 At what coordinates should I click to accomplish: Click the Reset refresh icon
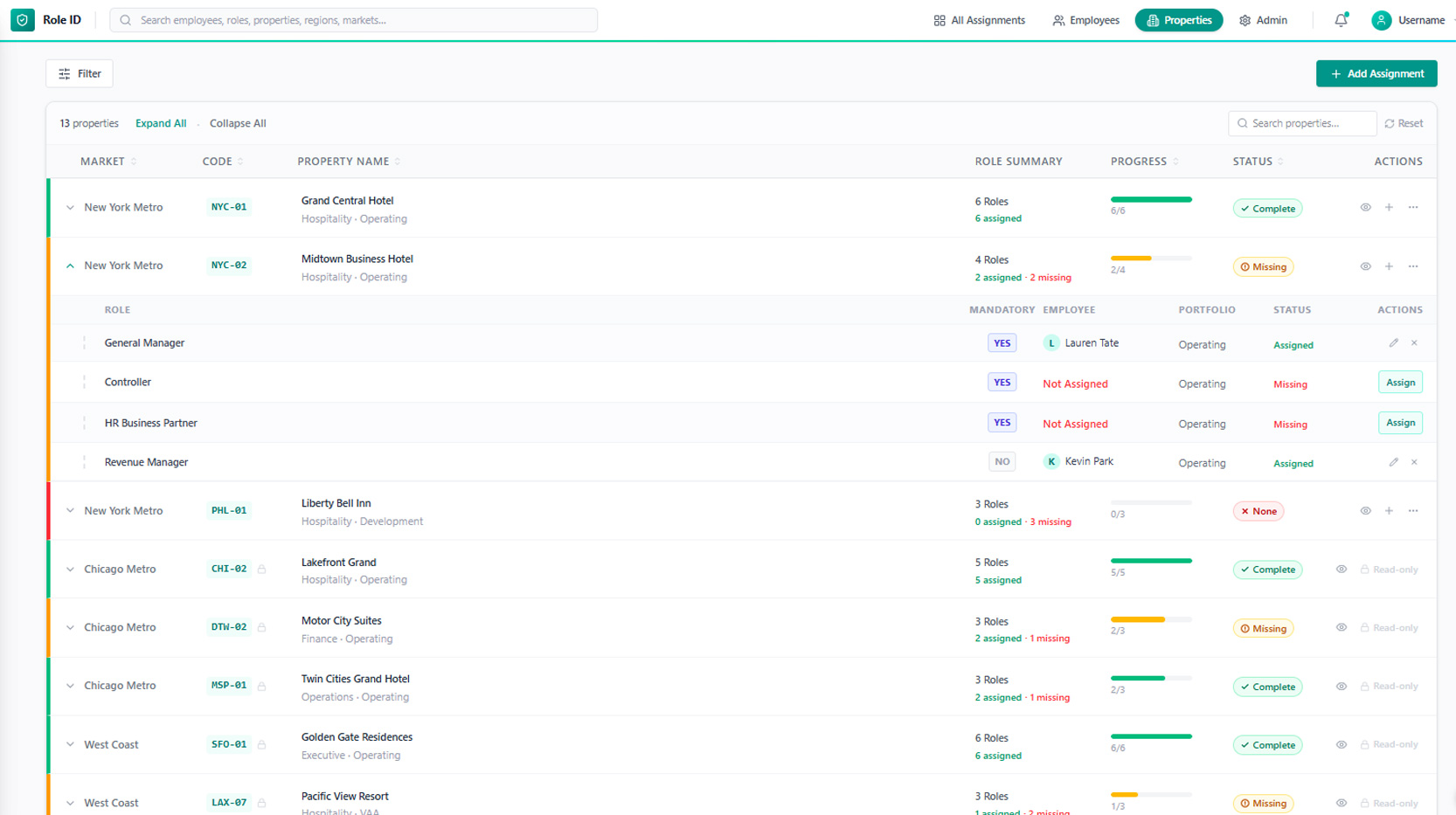click(1390, 124)
